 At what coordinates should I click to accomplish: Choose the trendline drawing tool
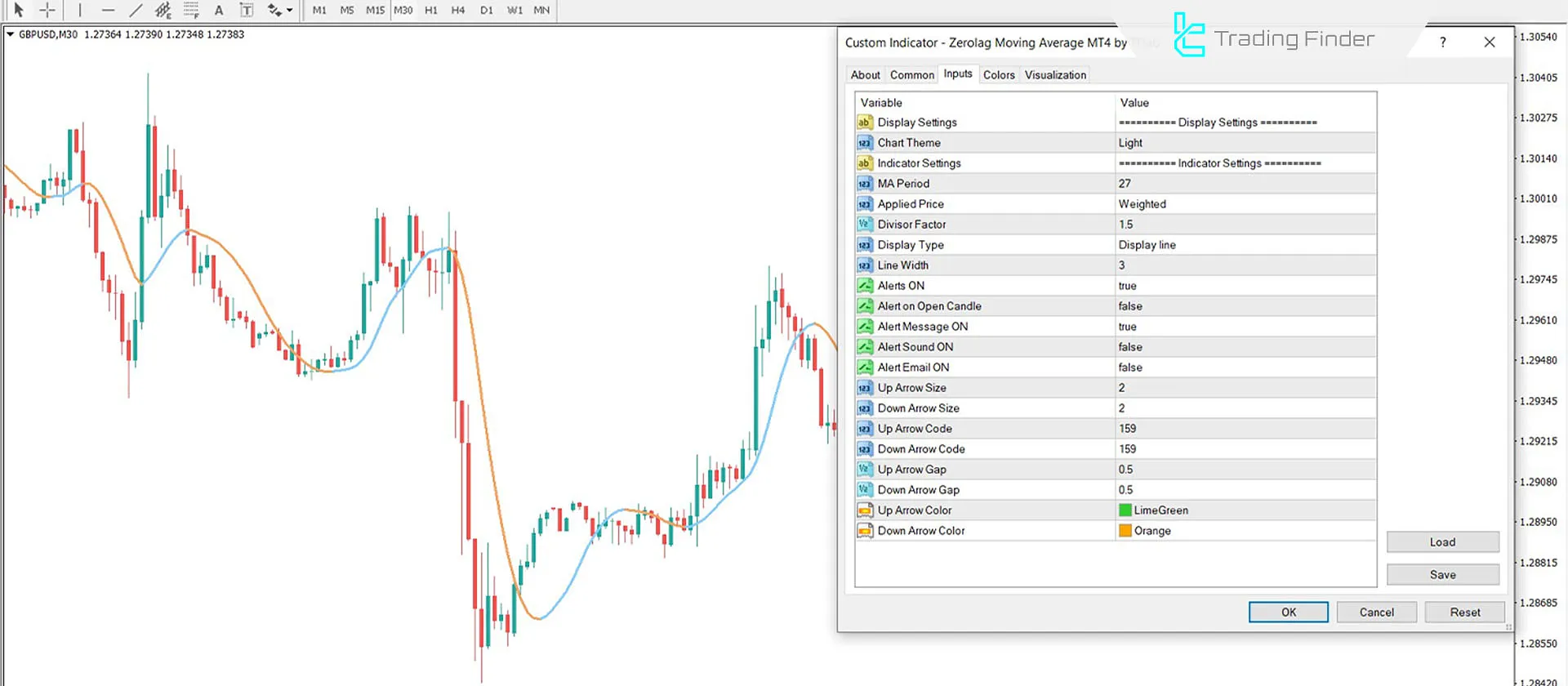[x=136, y=11]
